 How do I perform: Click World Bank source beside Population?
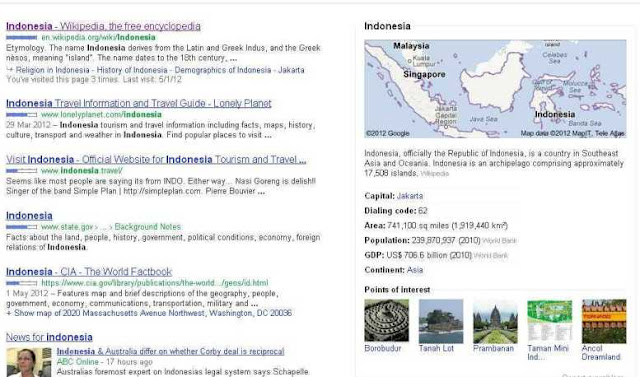tap(499, 241)
